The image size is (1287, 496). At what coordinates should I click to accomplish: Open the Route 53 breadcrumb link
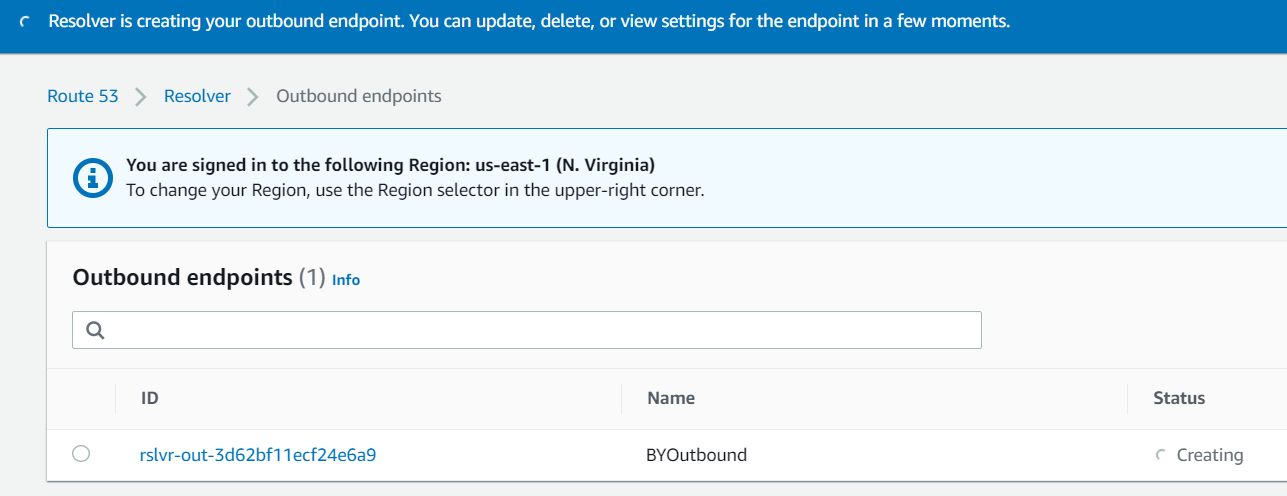point(83,96)
